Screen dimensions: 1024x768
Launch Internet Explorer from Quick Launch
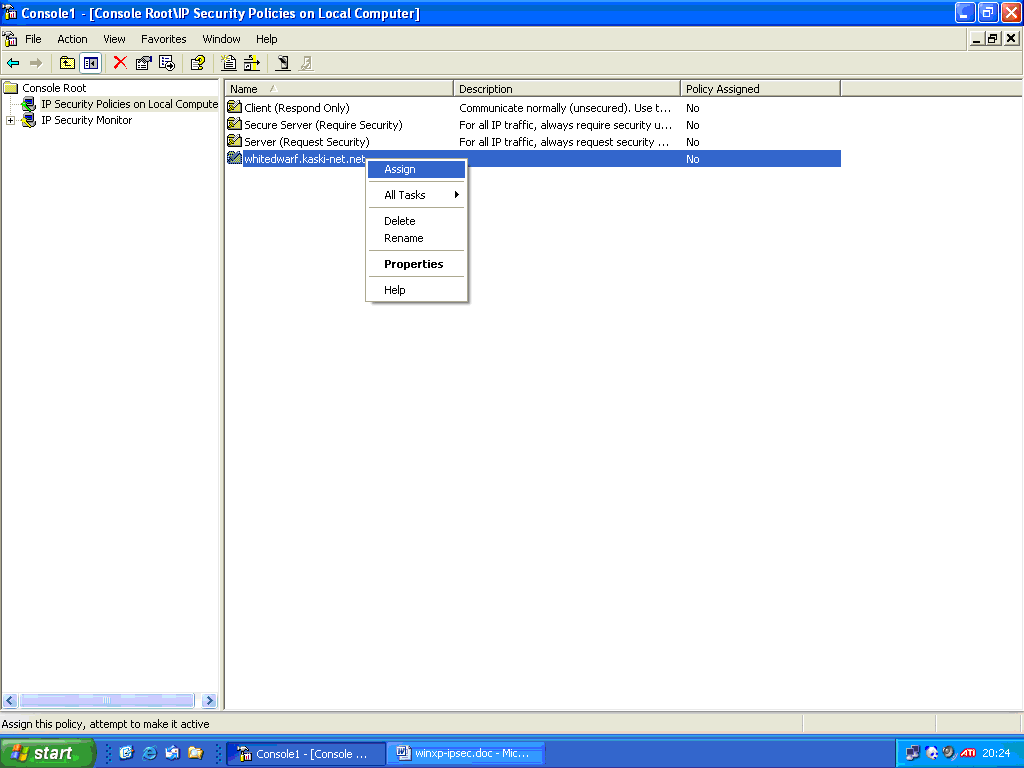click(150, 753)
